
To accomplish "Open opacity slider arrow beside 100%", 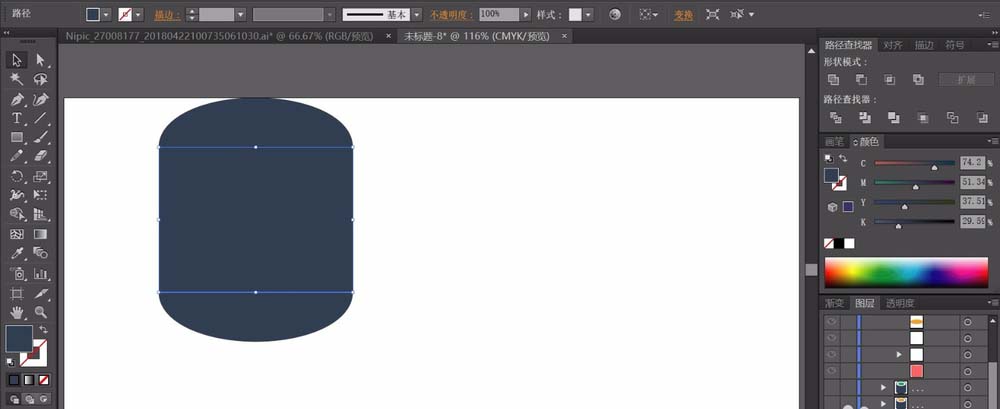I will pyautogui.click(x=526, y=14).
